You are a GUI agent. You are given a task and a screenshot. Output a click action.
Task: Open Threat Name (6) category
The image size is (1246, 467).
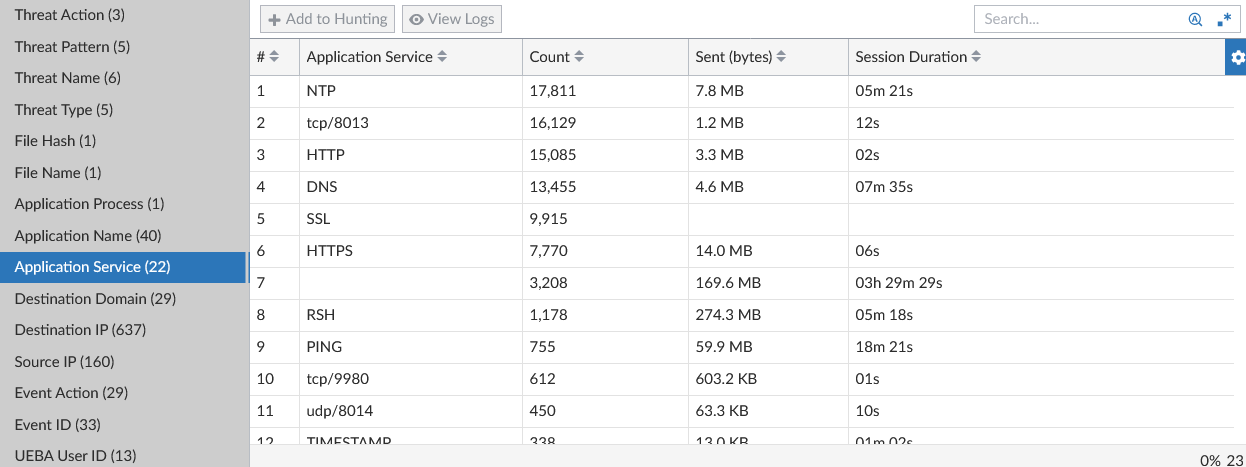coord(67,78)
